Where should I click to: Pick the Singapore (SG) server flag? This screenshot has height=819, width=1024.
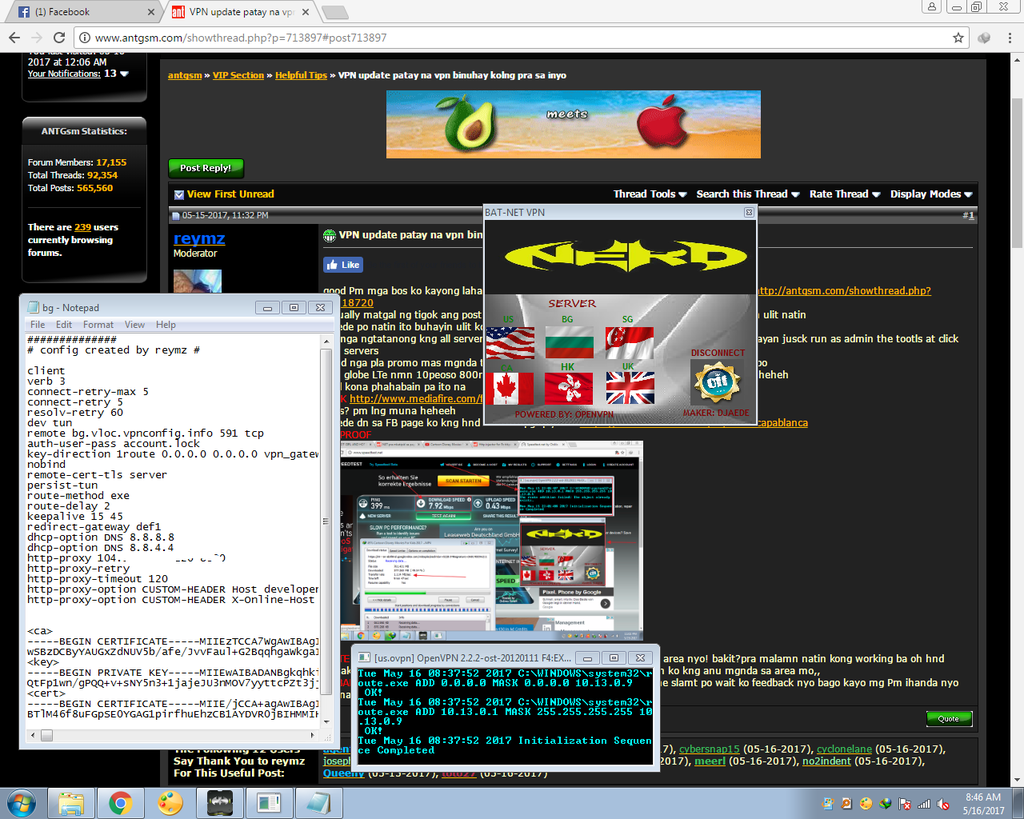[629, 343]
